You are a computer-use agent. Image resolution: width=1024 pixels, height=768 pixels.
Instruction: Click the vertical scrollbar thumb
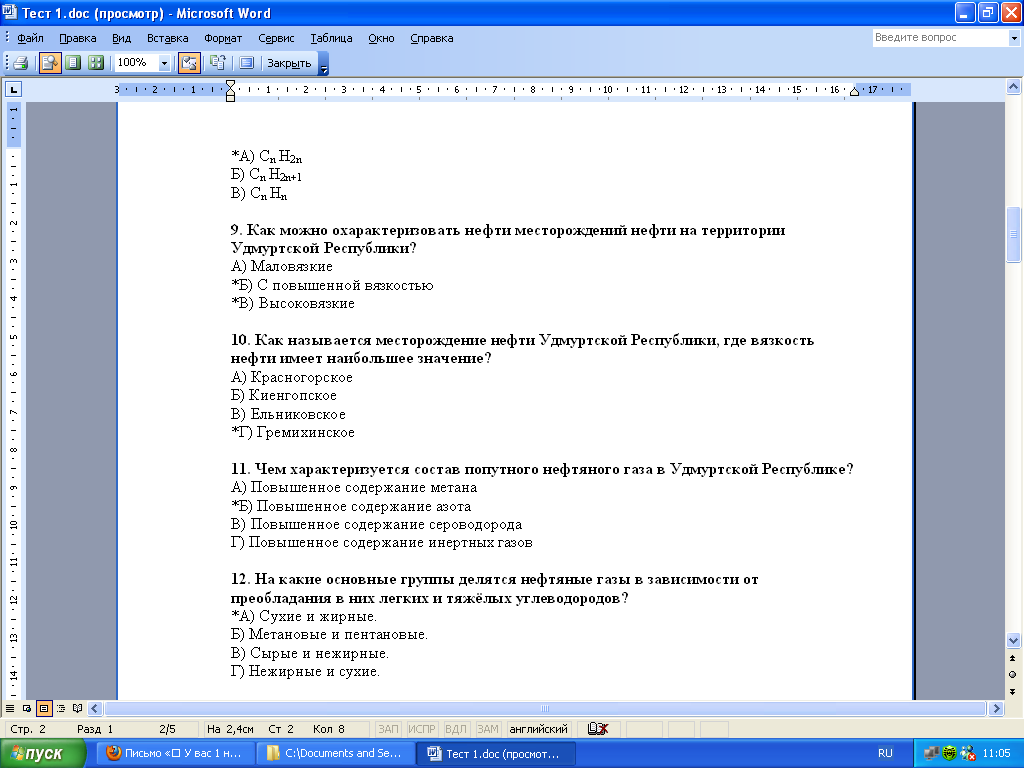click(x=1013, y=234)
